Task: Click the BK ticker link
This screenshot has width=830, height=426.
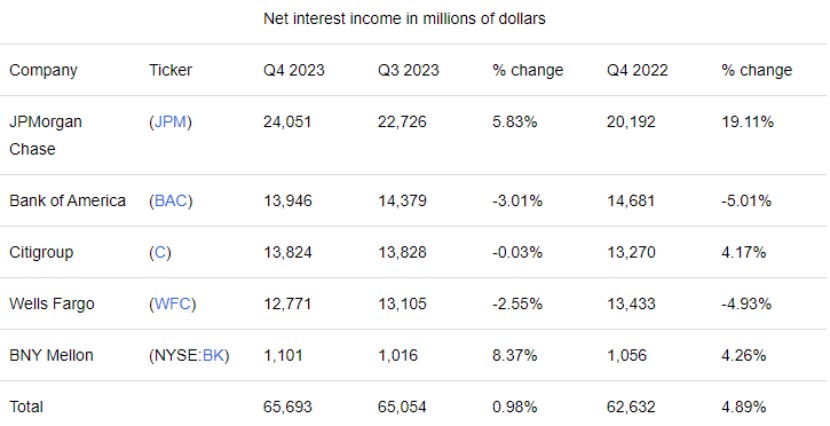Action: (x=213, y=356)
